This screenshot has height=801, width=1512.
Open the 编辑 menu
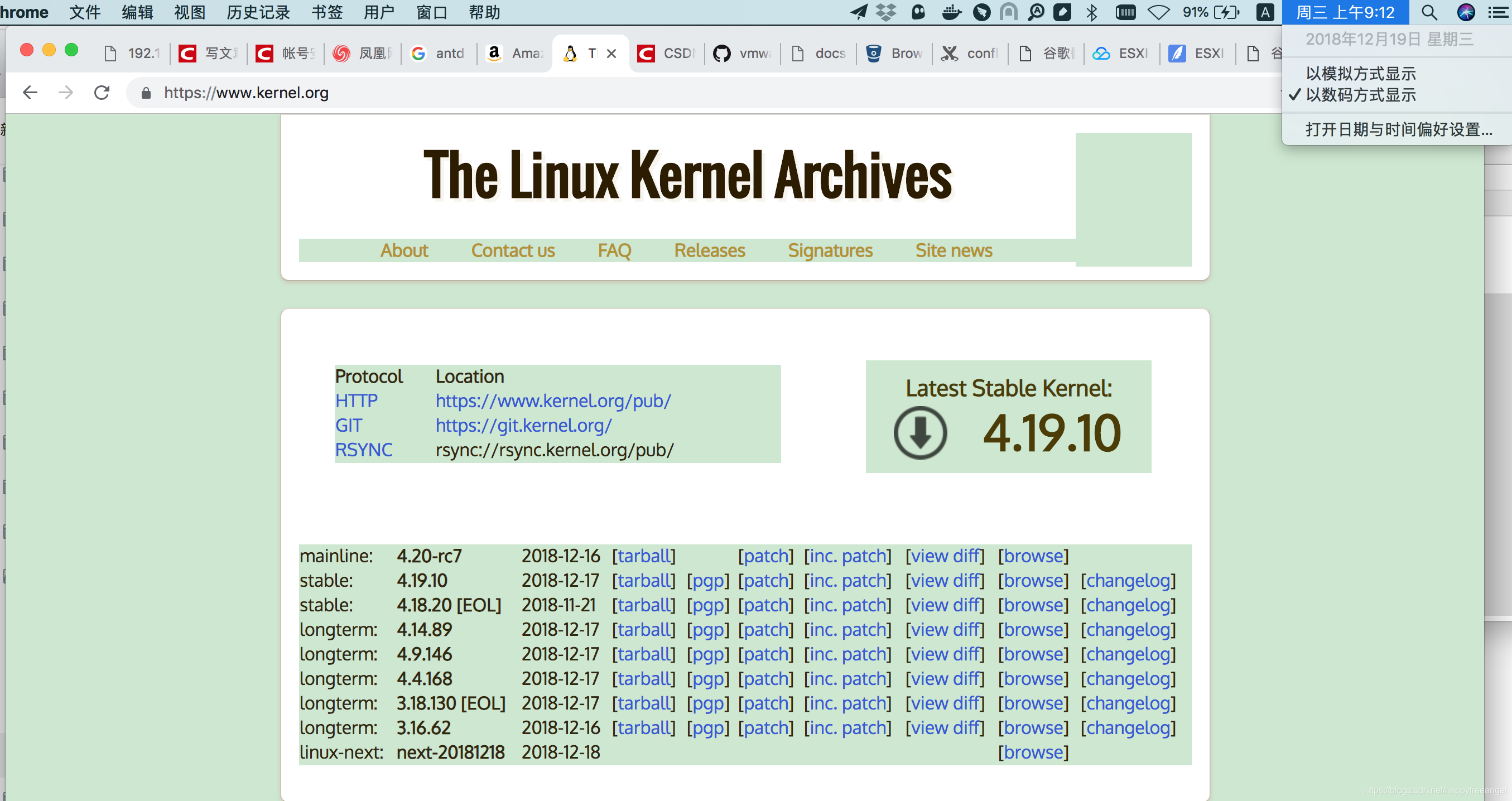tap(137, 12)
